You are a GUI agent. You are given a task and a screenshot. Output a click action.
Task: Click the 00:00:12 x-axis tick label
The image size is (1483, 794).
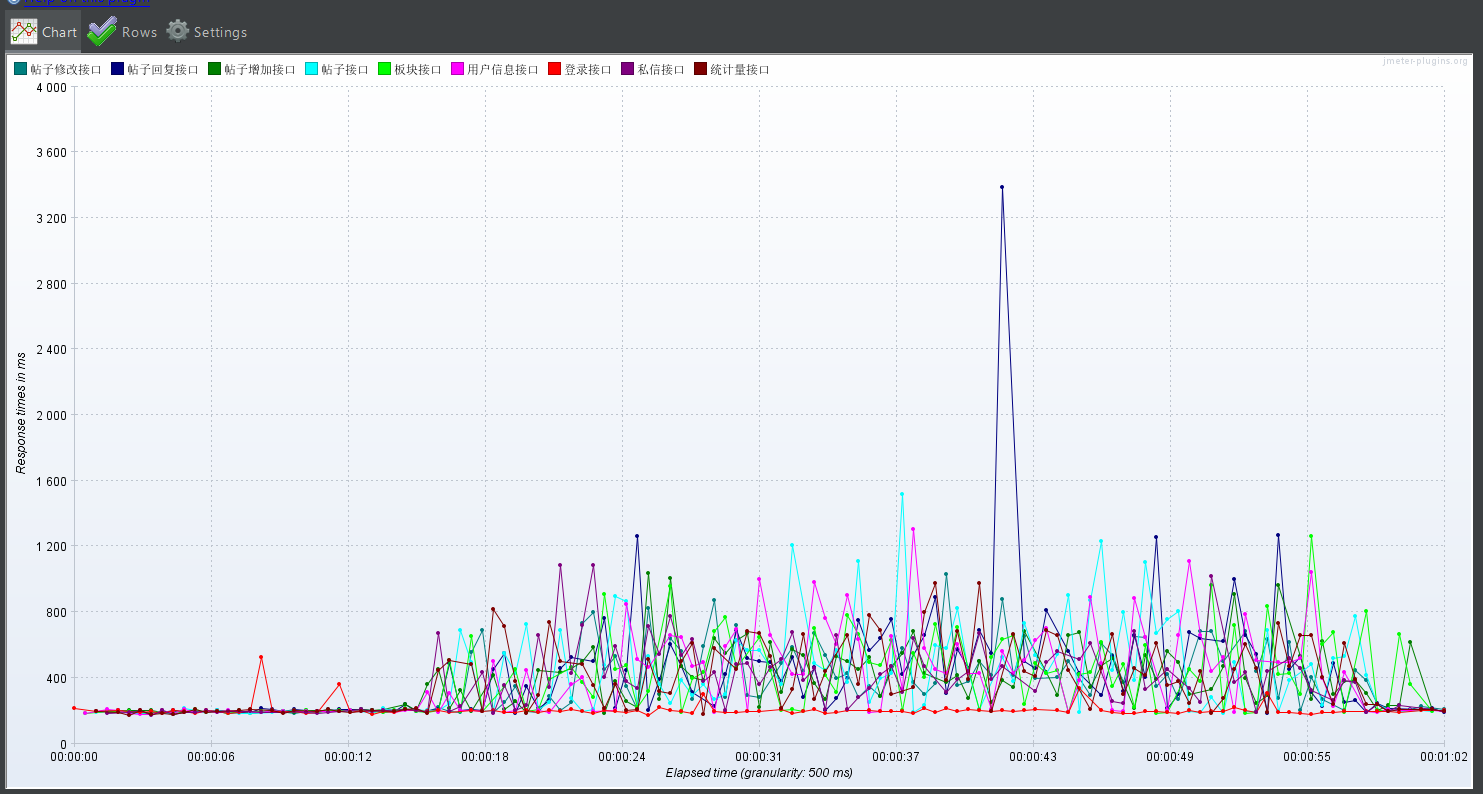pos(348,757)
